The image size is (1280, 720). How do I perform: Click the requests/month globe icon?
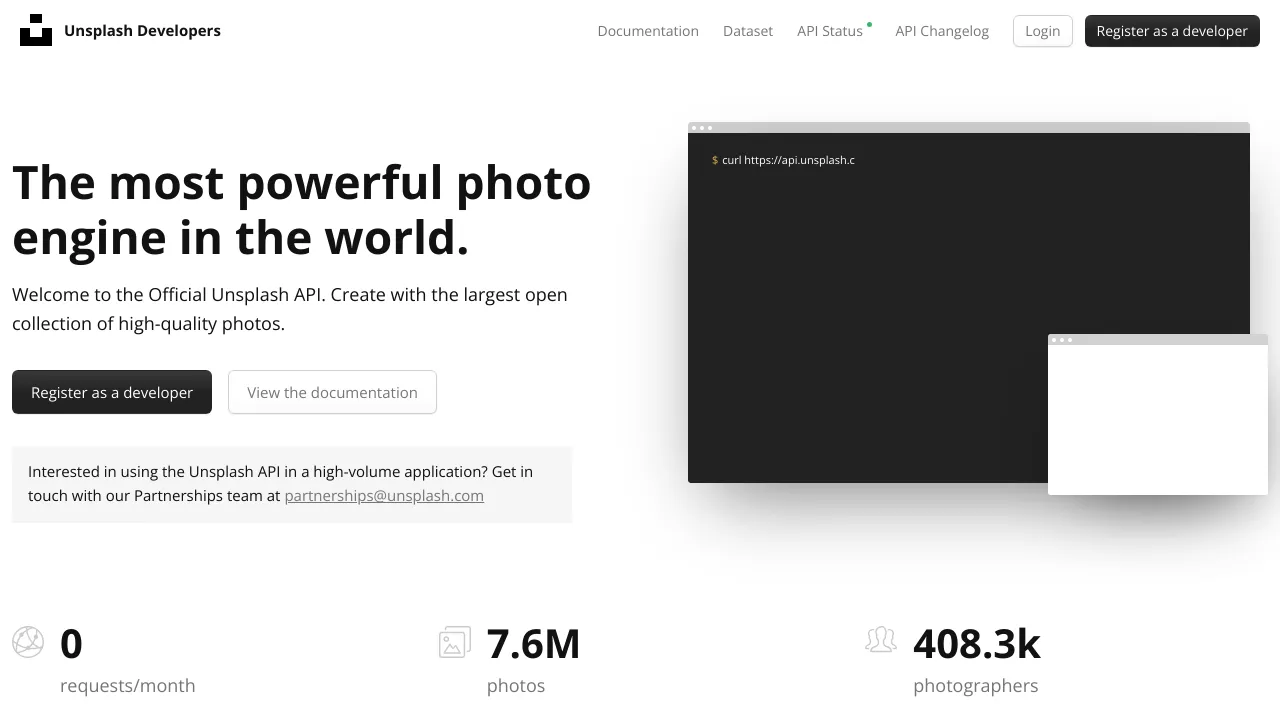pos(28,642)
